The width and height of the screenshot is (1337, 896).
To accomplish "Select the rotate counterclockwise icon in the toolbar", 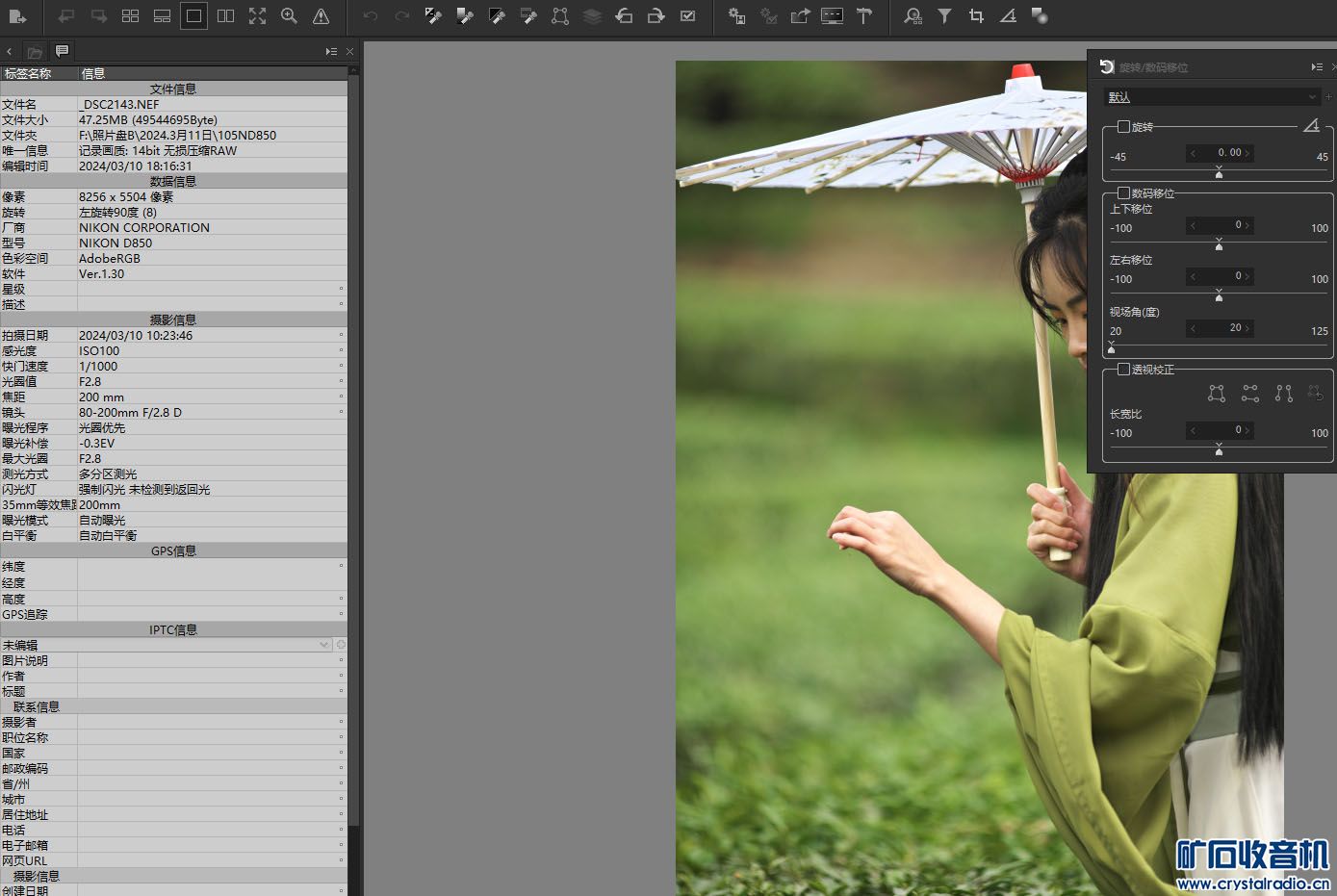I will (624, 16).
